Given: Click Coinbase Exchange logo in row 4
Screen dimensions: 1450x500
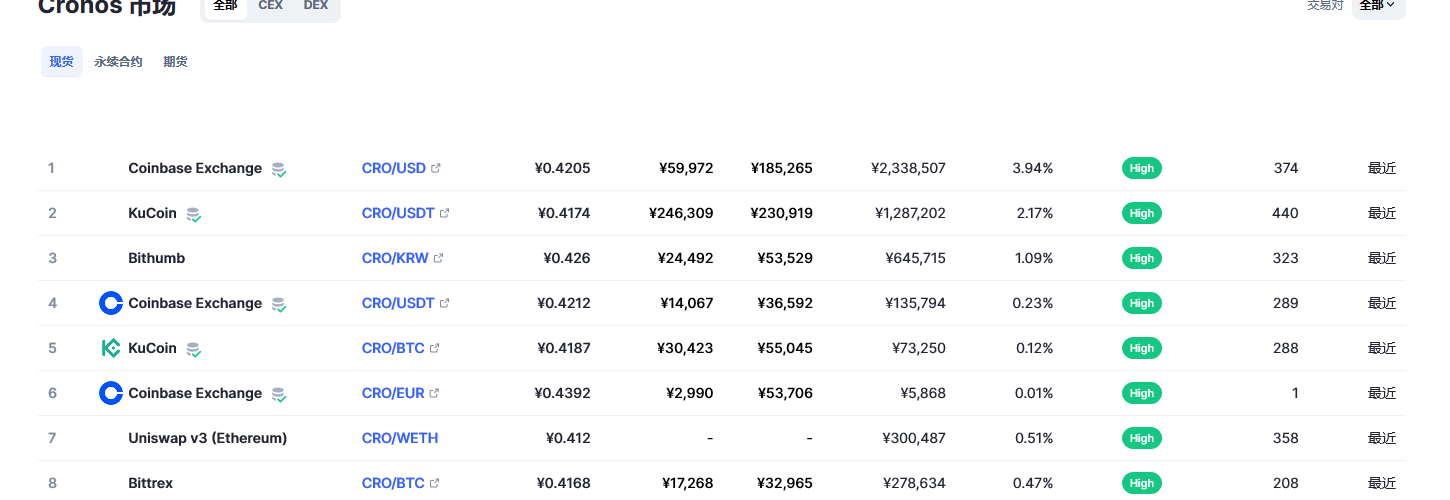Looking at the screenshot, I should [111, 303].
